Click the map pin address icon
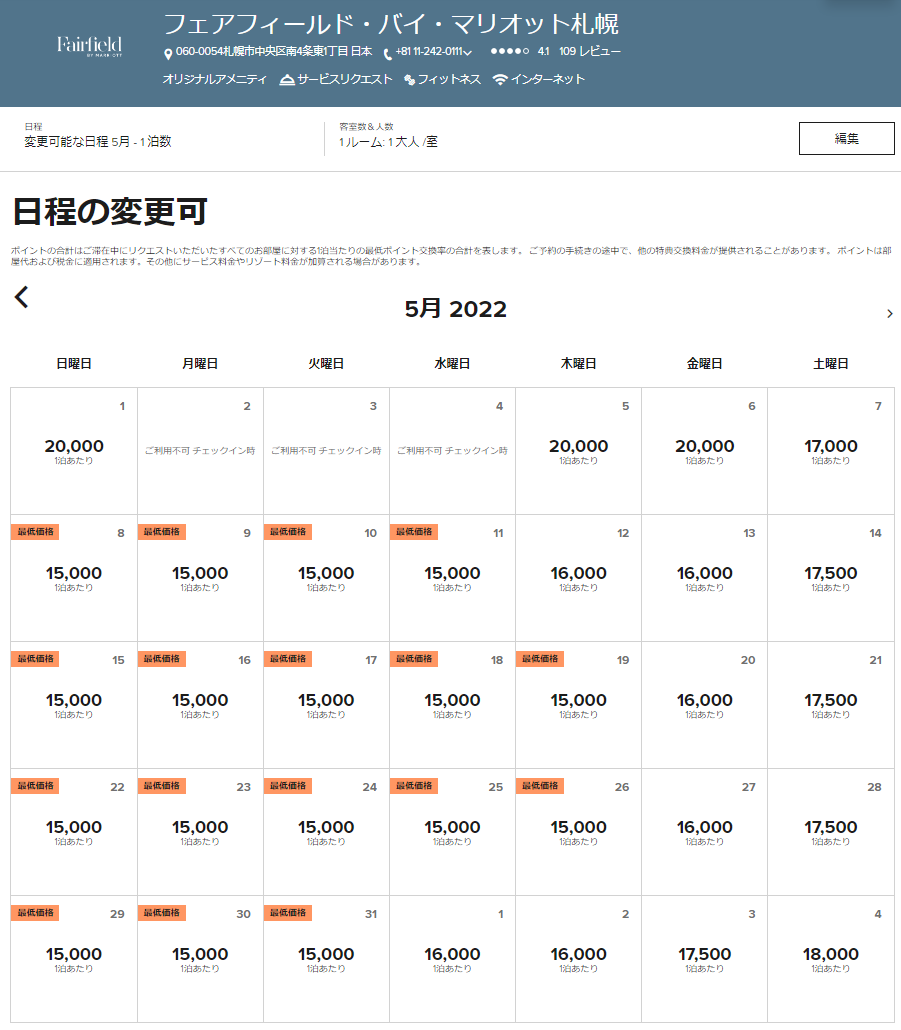 pyautogui.click(x=168, y=53)
